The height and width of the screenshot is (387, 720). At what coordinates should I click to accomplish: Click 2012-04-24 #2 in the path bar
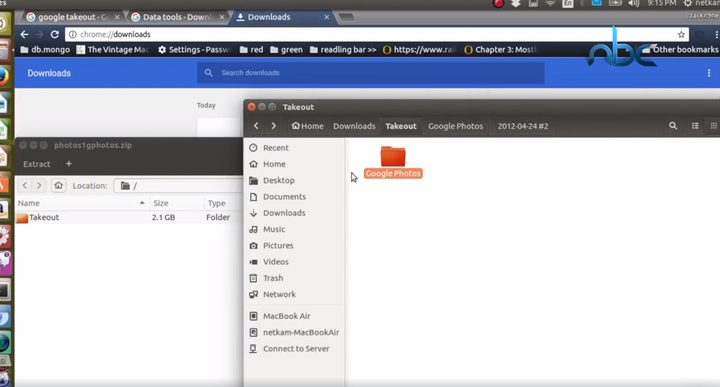click(x=523, y=126)
